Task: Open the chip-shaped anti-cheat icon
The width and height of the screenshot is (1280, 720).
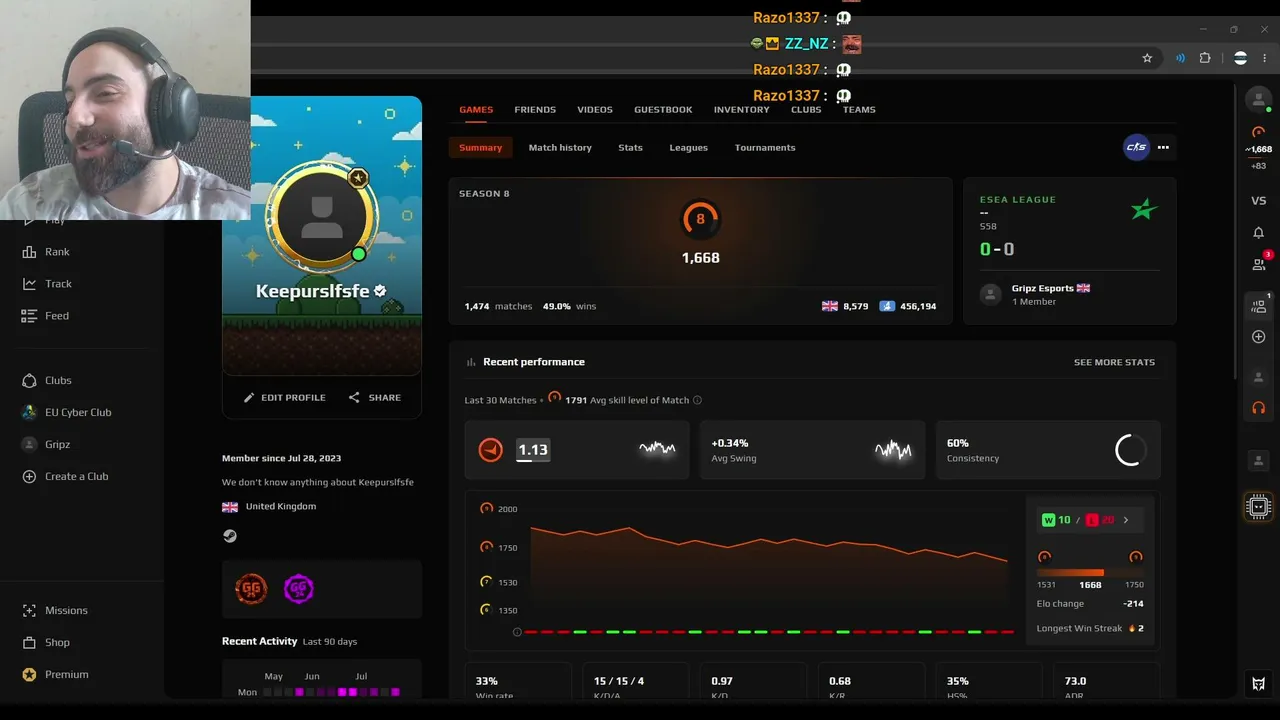Action: (x=1259, y=507)
